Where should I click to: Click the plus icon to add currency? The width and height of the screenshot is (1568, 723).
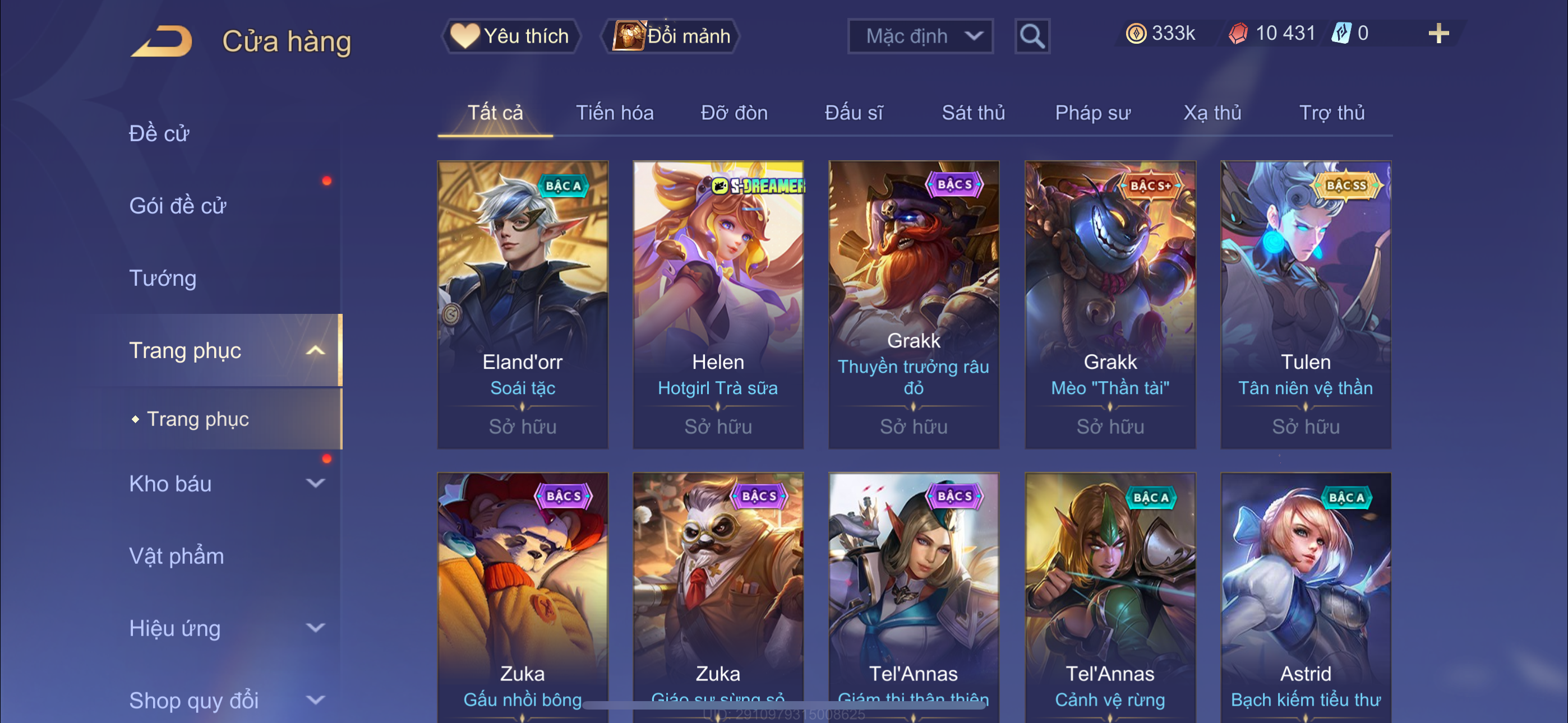click(x=1438, y=34)
